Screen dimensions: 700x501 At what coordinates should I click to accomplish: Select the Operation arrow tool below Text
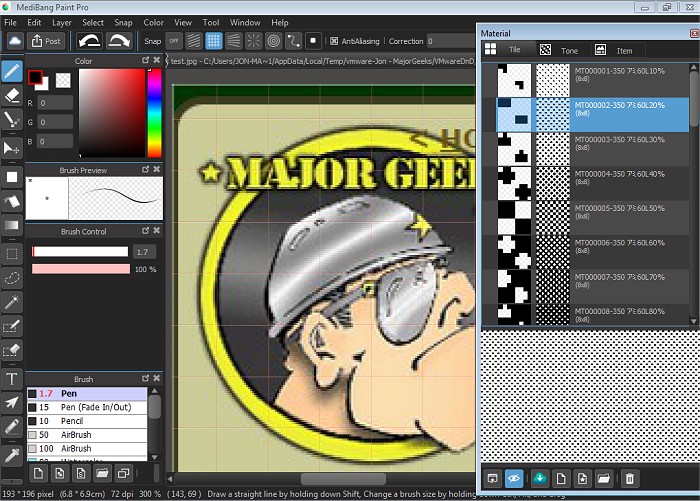click(x=12, y=403)
